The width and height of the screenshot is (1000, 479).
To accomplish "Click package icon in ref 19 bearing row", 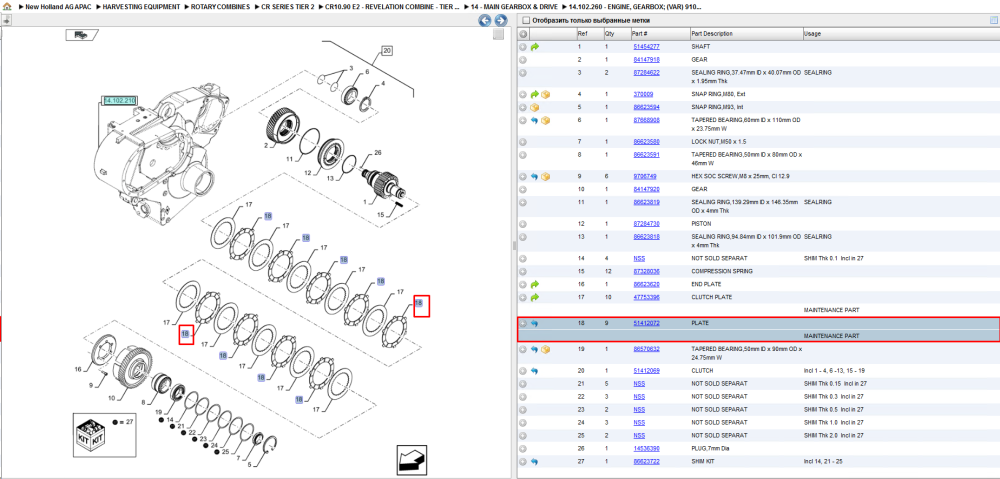I will coord(545,349).
